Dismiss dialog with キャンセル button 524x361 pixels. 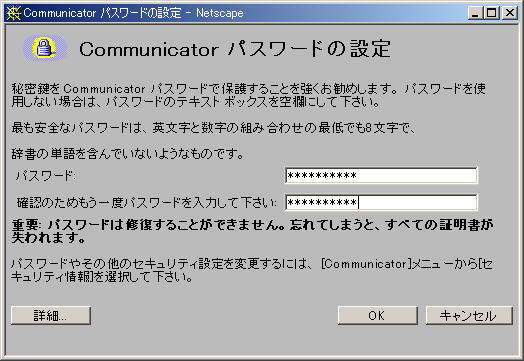(469, 316)
